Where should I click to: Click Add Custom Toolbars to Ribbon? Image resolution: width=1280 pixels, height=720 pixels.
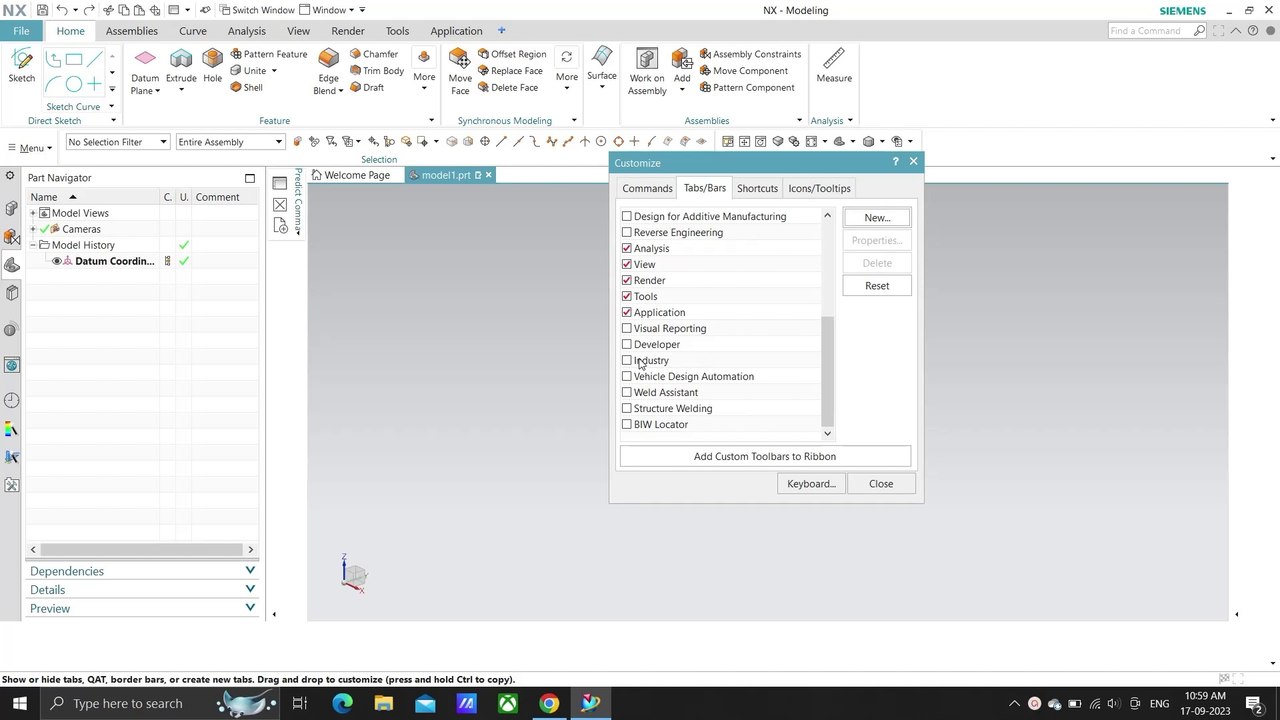pos(765,456)
